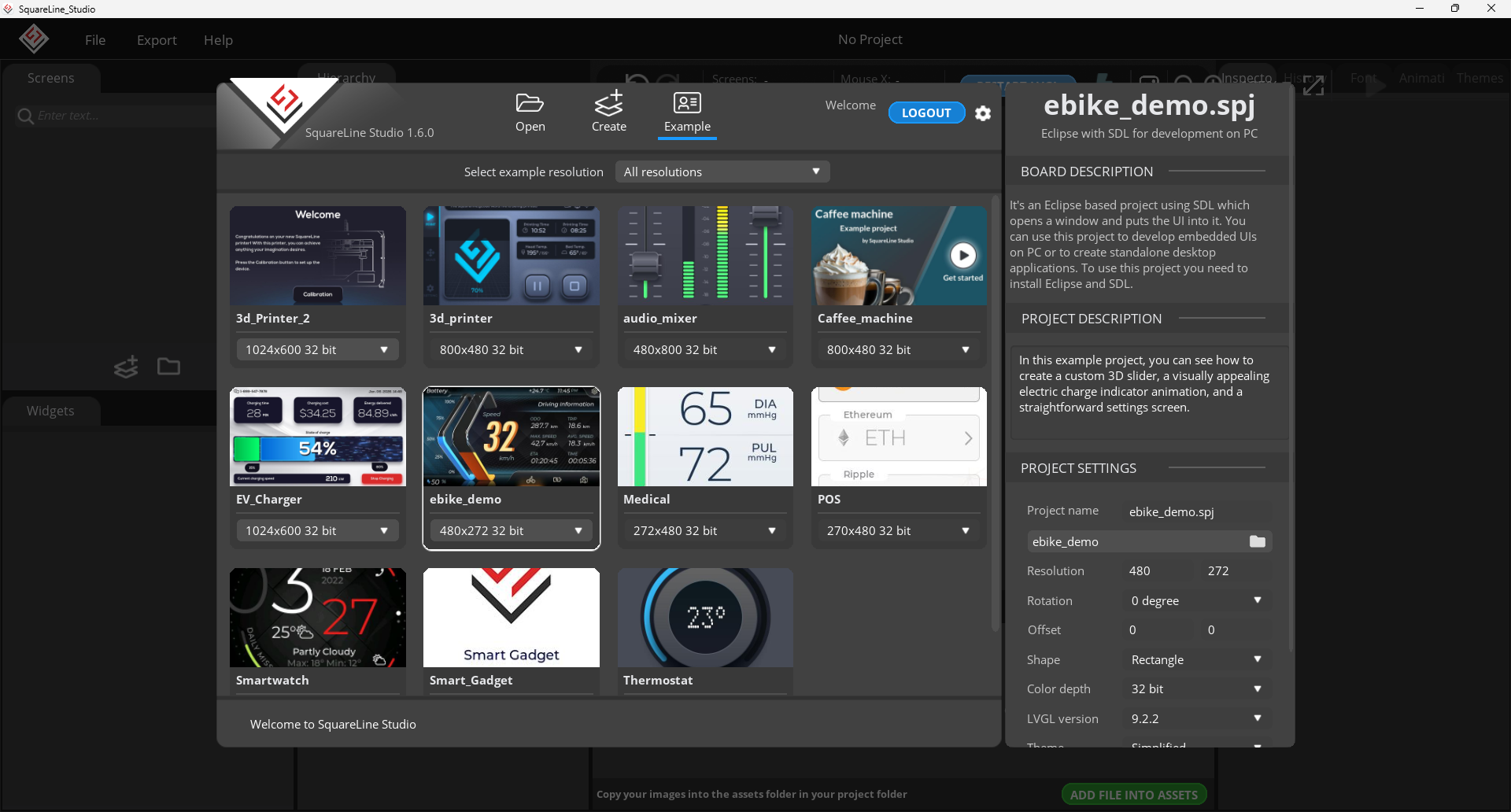Click the search icon in Screens panel
The height and width of the screenshot is (812, 1511).
(25, 116)
